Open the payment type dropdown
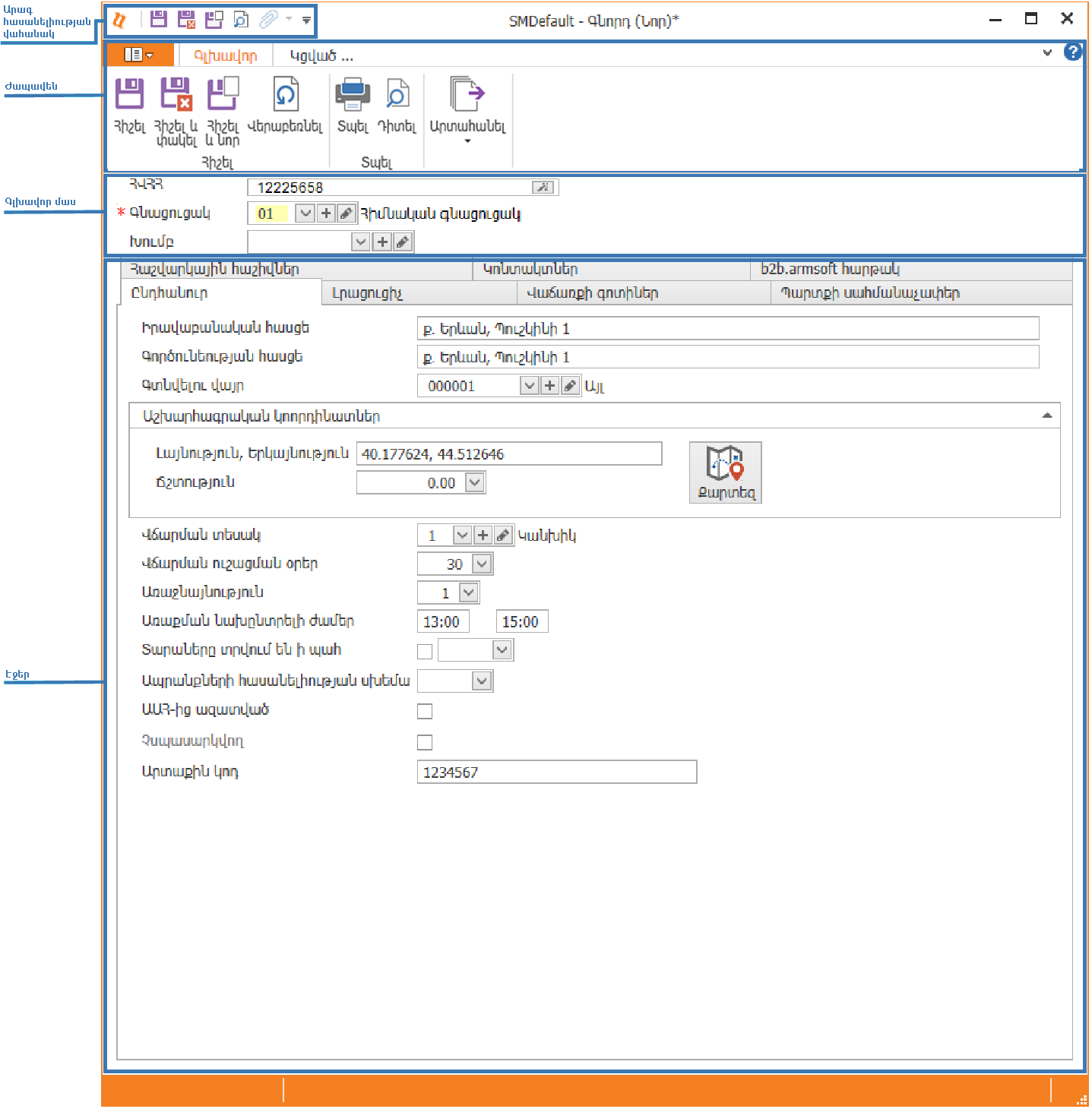 462,536
